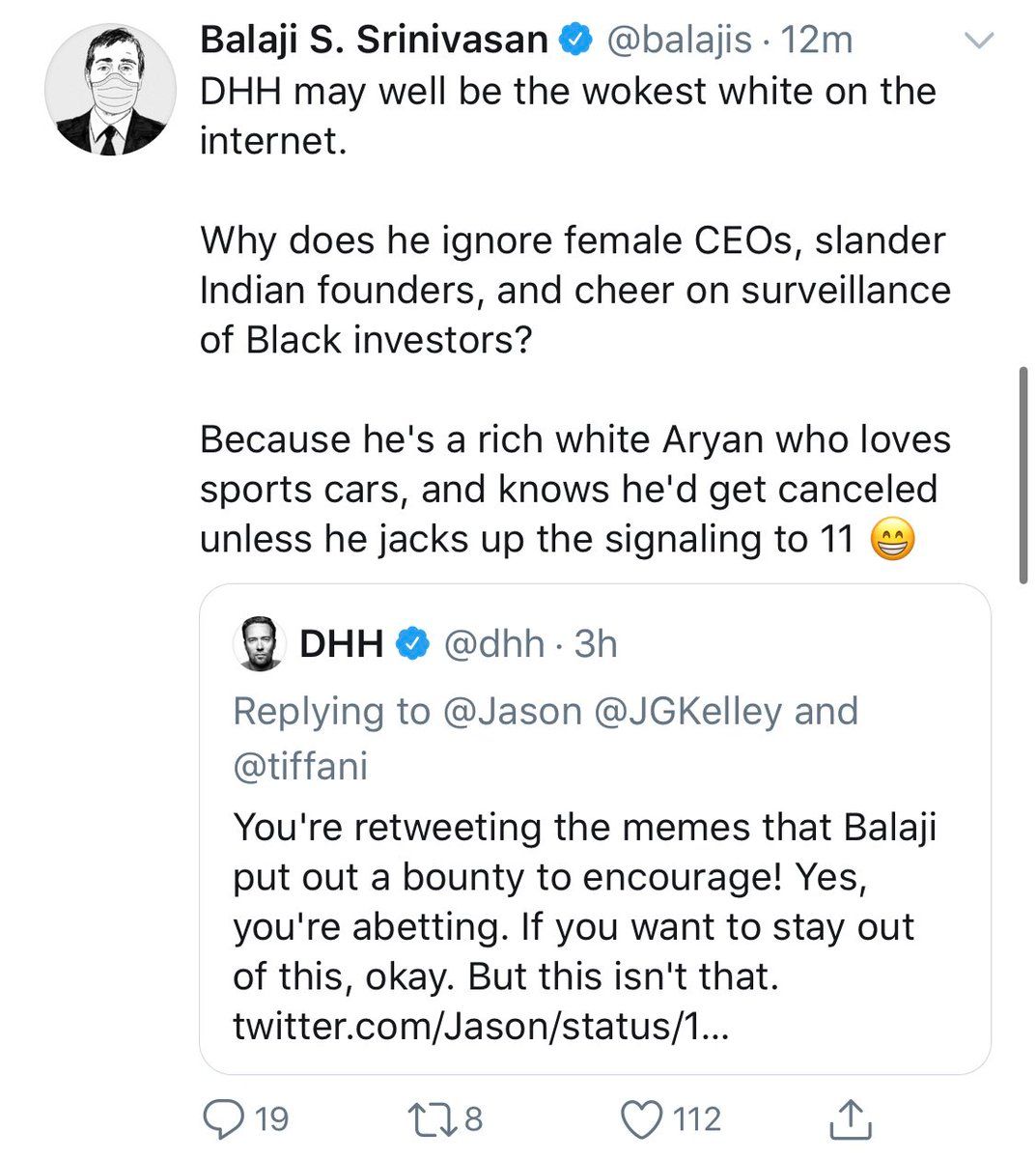Click the Balaji S. Srinivasan display name
This screenshot has height=1159, width=1036.
pyautogui.click(x=374, y=41)
